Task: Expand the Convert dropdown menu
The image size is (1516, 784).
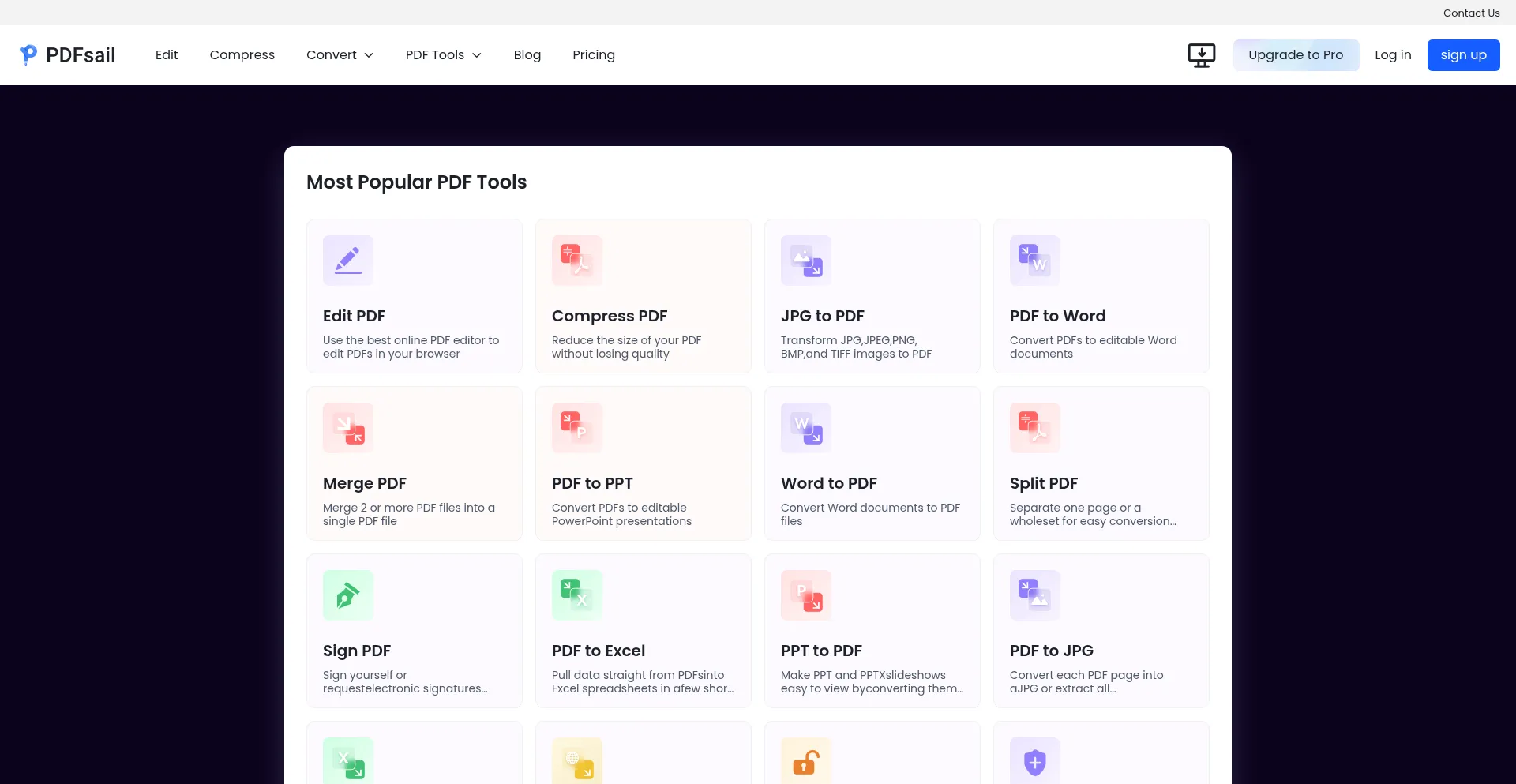Action: pyautogui.click(x=340, y=55)
